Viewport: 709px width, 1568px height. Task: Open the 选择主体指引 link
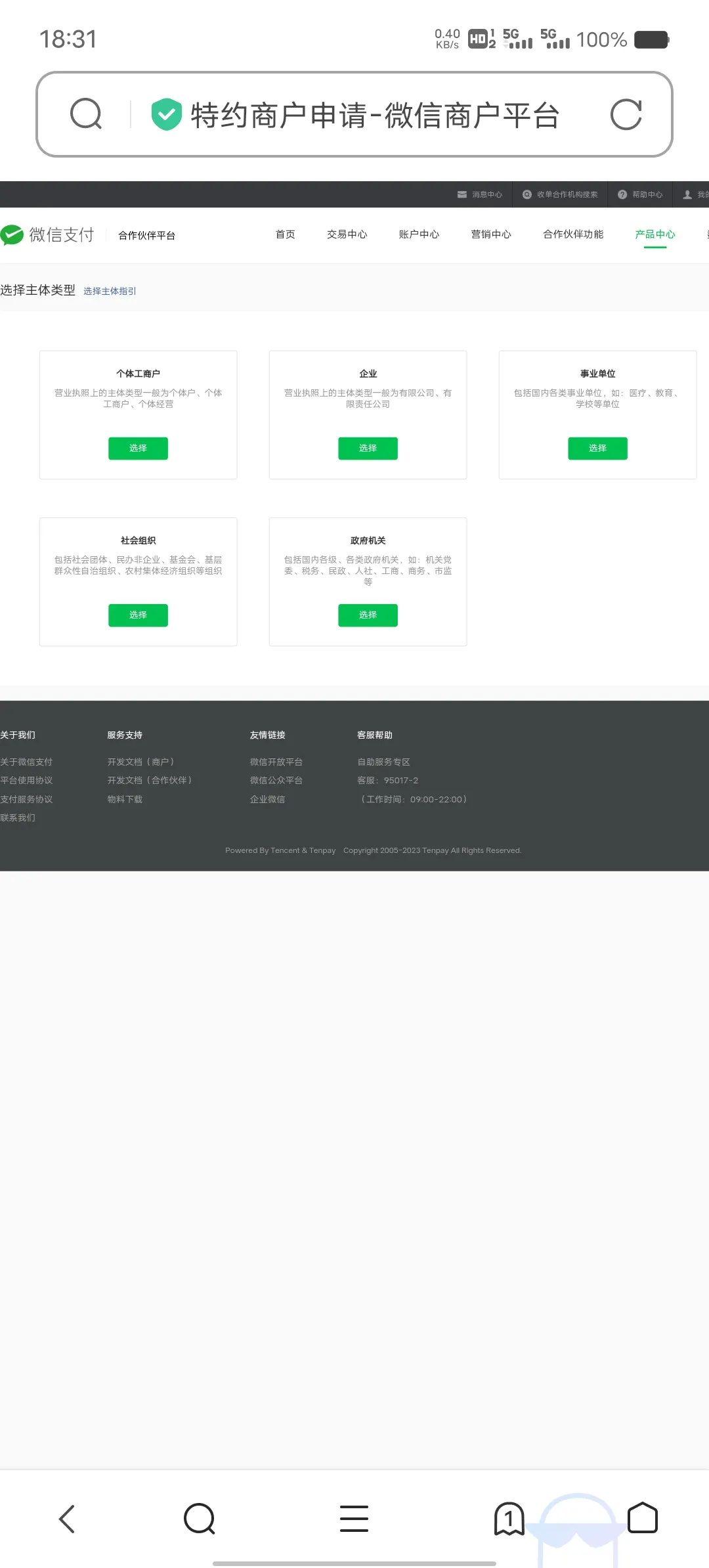pyautogui.click(x=110, y=291)
